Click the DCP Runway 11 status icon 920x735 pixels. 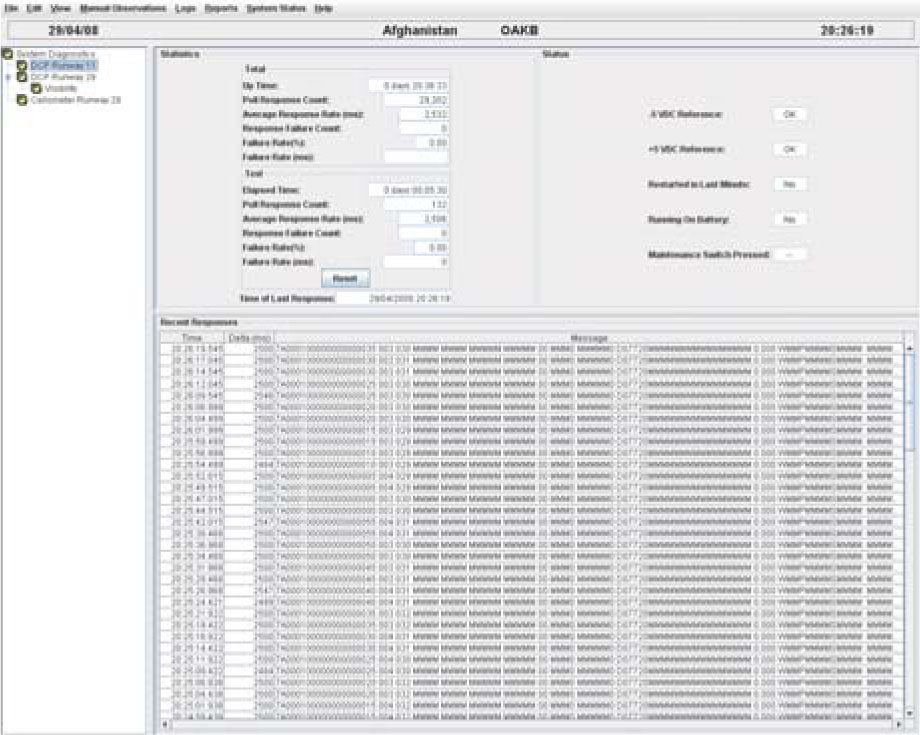click(21, 66)
